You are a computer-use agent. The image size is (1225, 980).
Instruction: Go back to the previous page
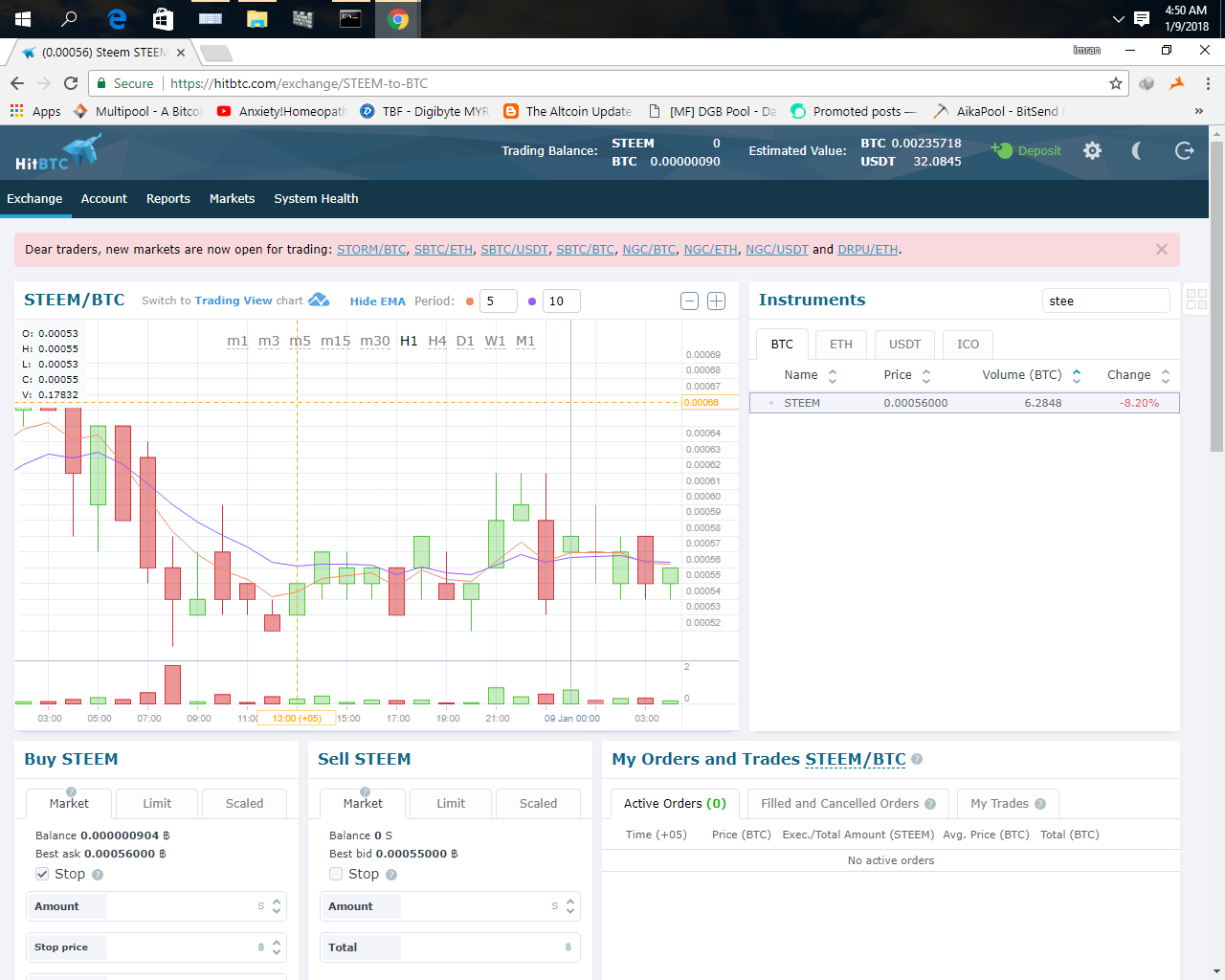tap(17, 83)
